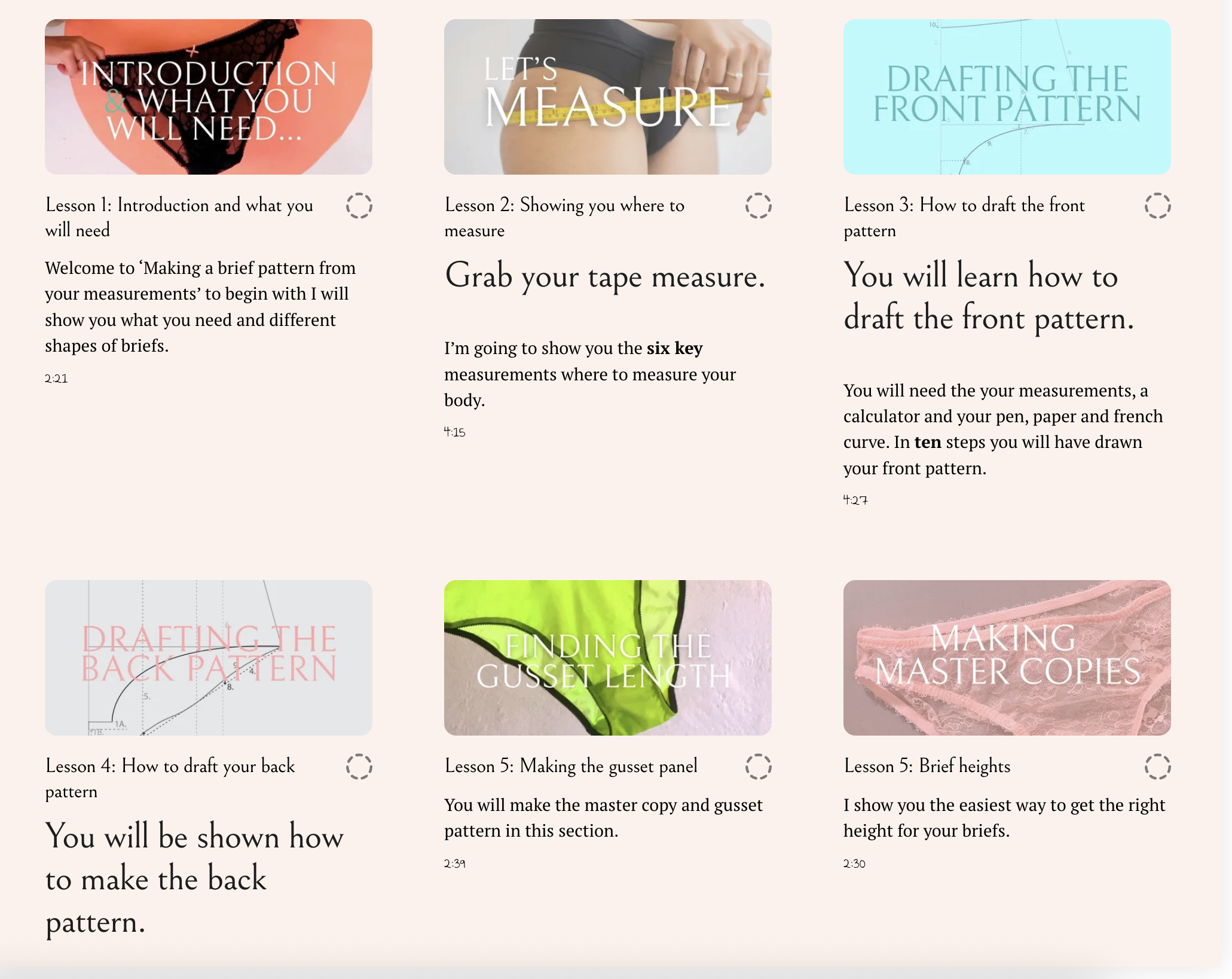Open Lesson 4: How to draft your back pattern
Screen dimensions: 1232x979
pos(170,779)
